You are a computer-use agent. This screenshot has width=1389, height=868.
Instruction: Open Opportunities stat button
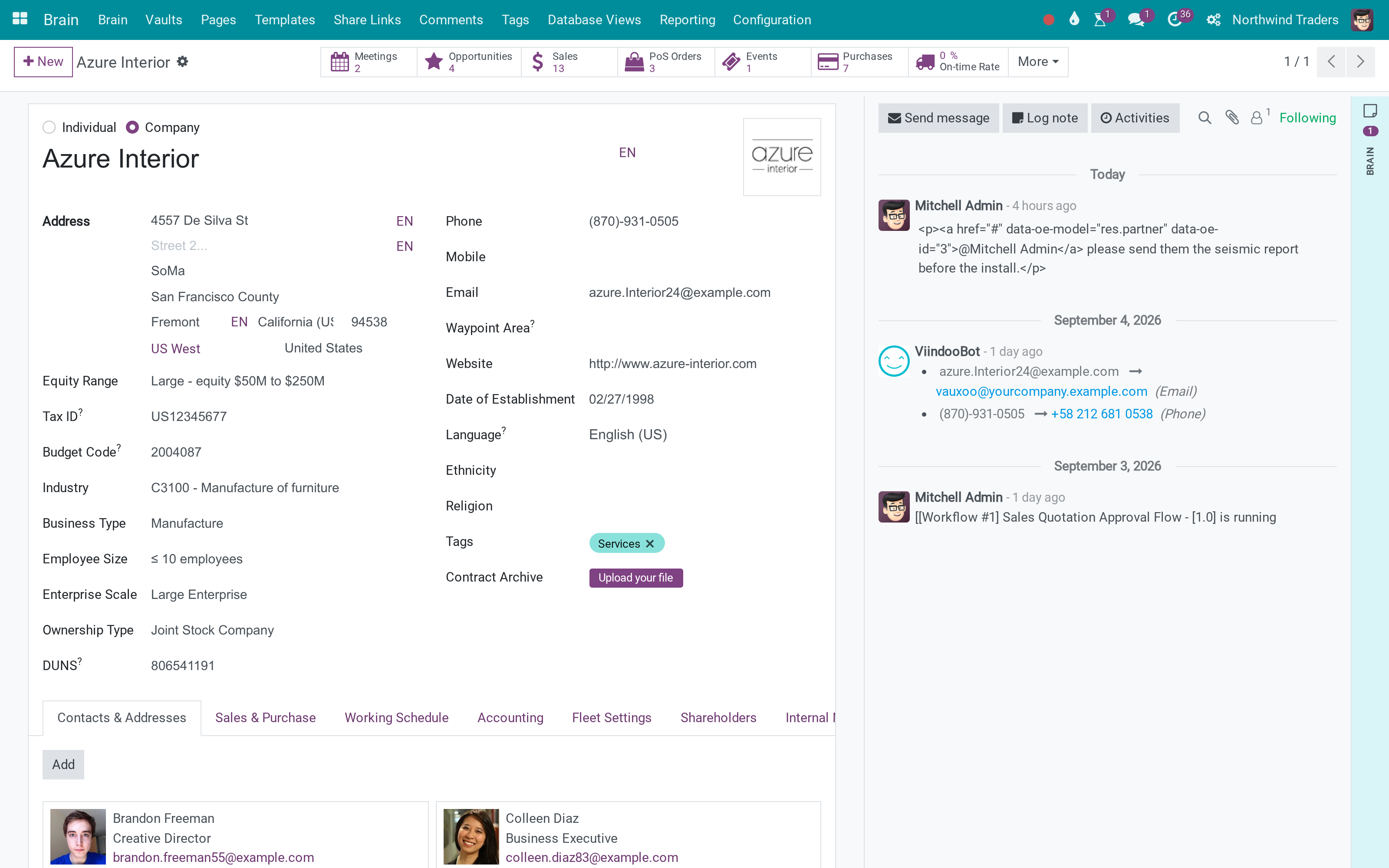[x=470, y=62]
